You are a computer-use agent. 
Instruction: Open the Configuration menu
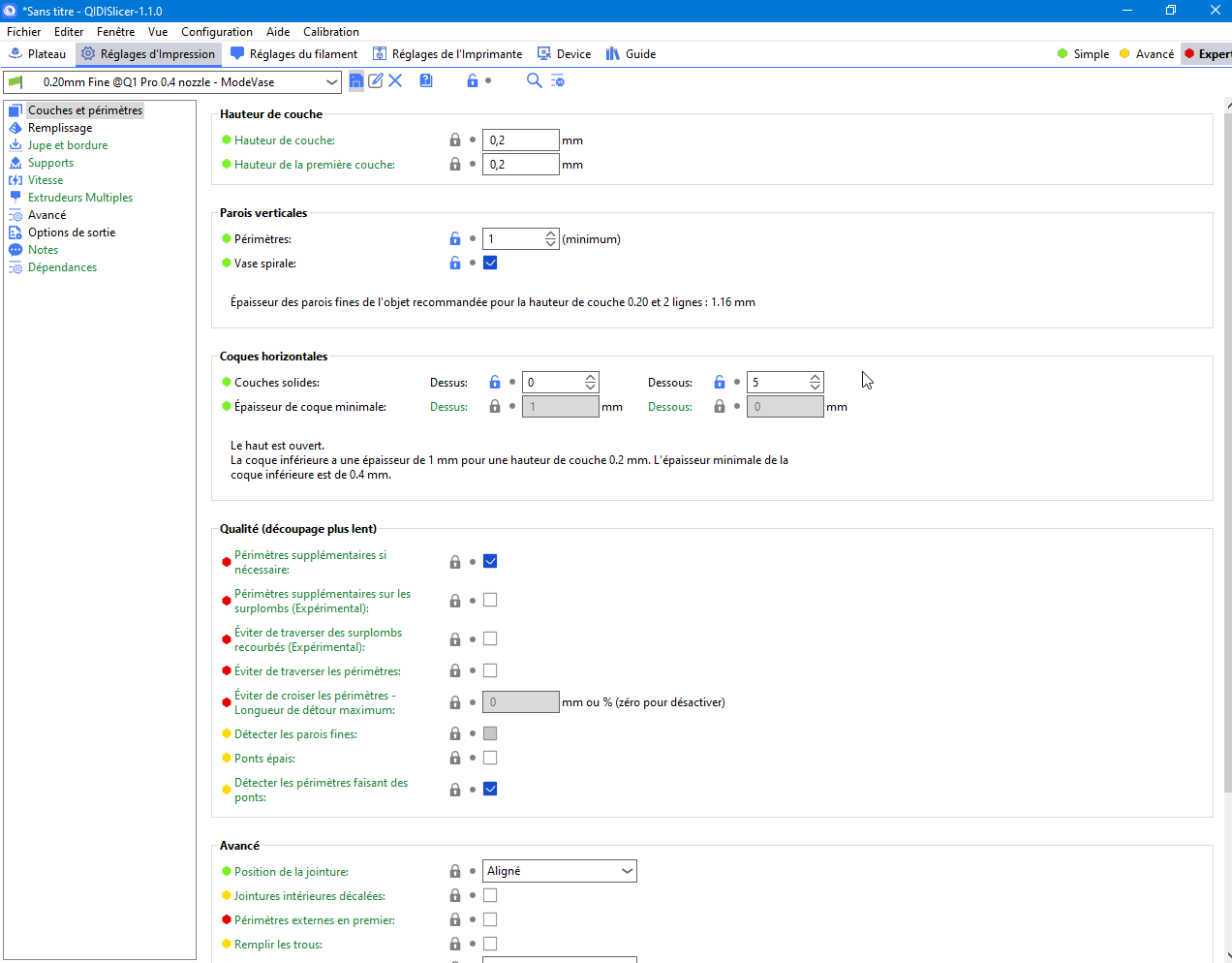[x=217, y=32]
